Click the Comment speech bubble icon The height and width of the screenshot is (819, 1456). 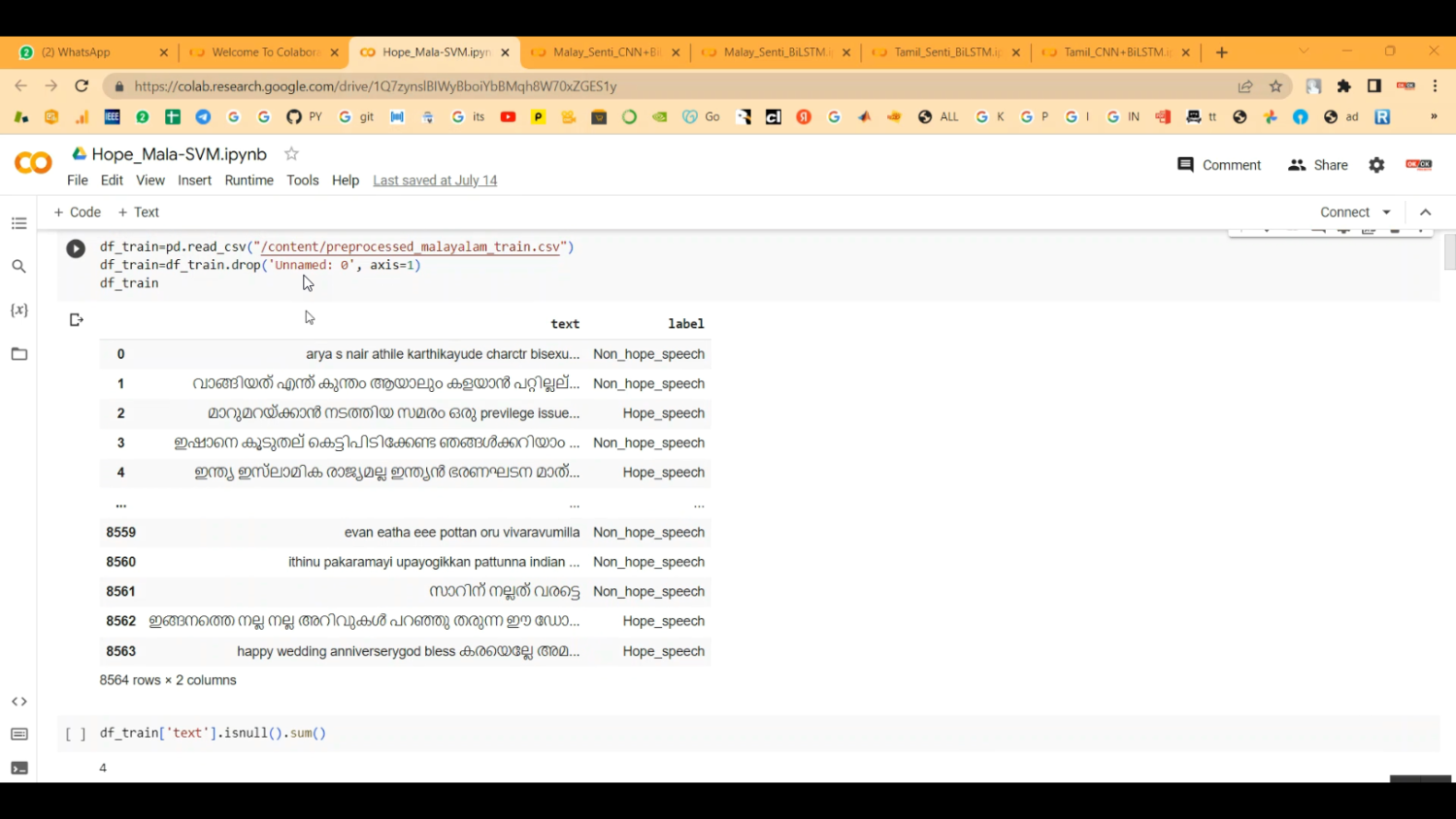(x=1185, y=165)
